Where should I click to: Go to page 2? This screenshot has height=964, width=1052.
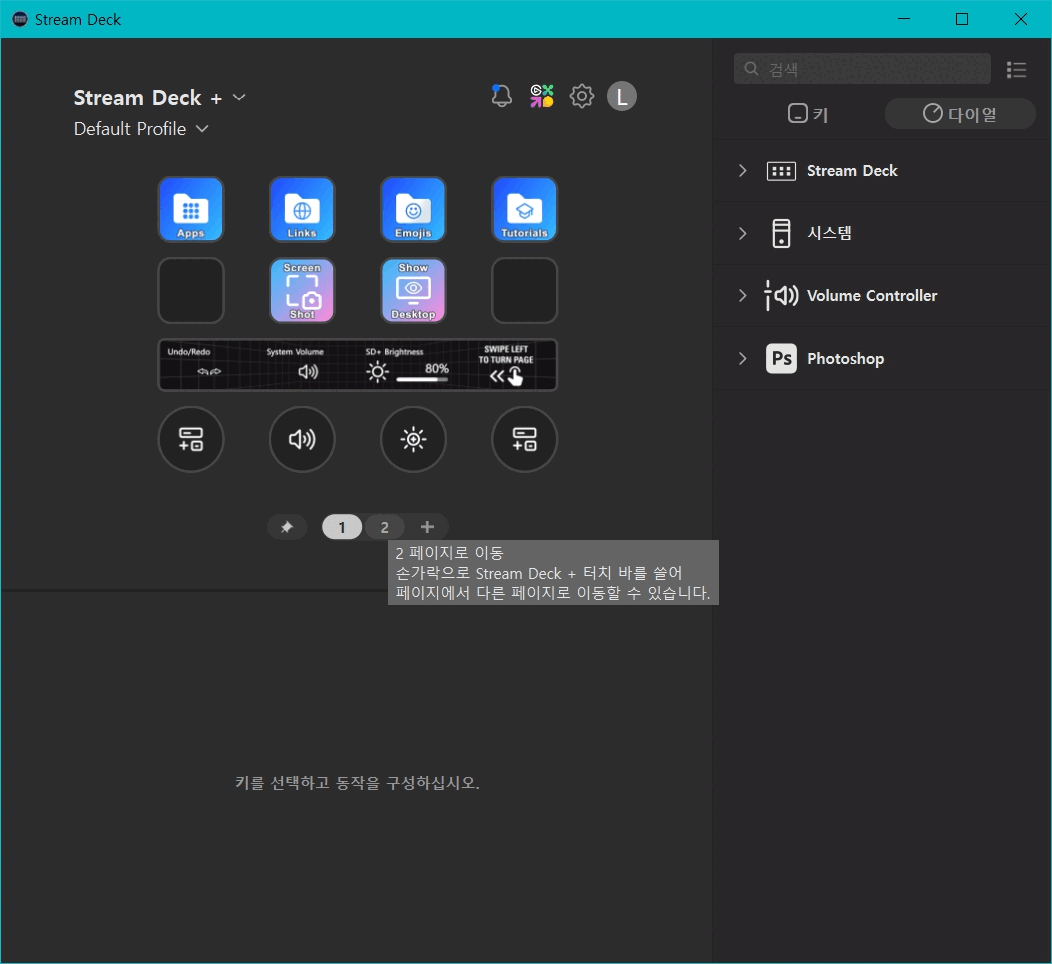[384, 527]
